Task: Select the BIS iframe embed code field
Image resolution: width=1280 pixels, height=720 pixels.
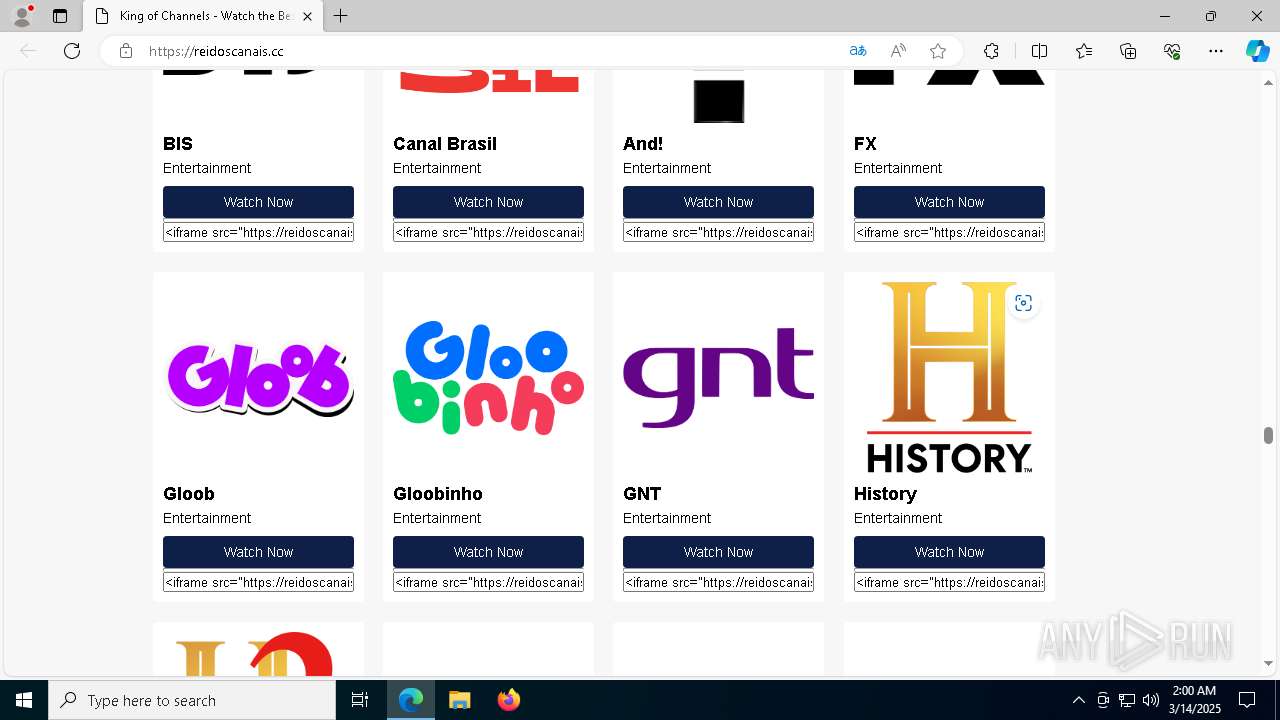Action: tap(258, 232)
